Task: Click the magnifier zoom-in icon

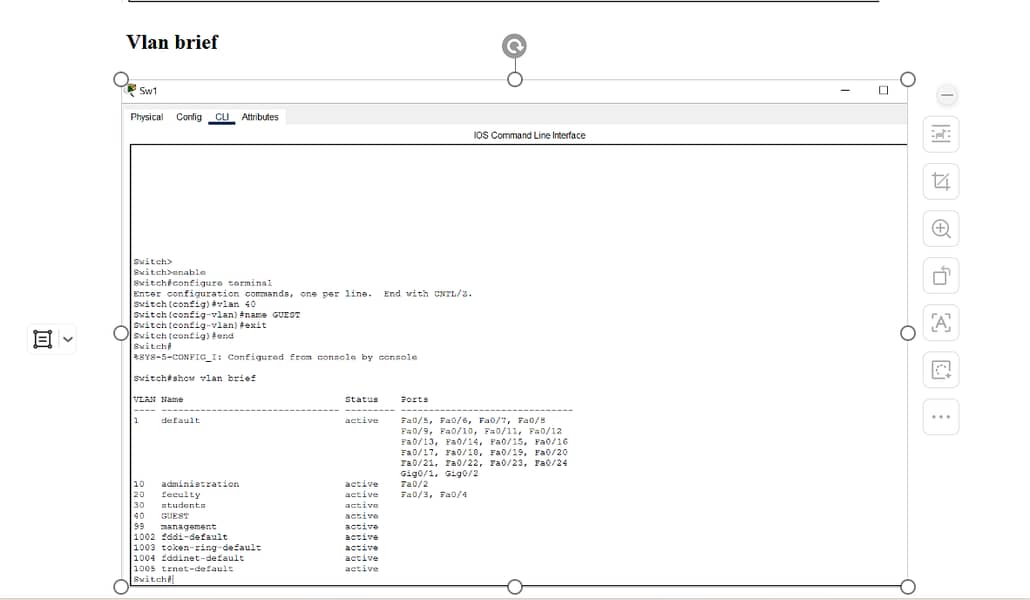Action: coord(941,229)
